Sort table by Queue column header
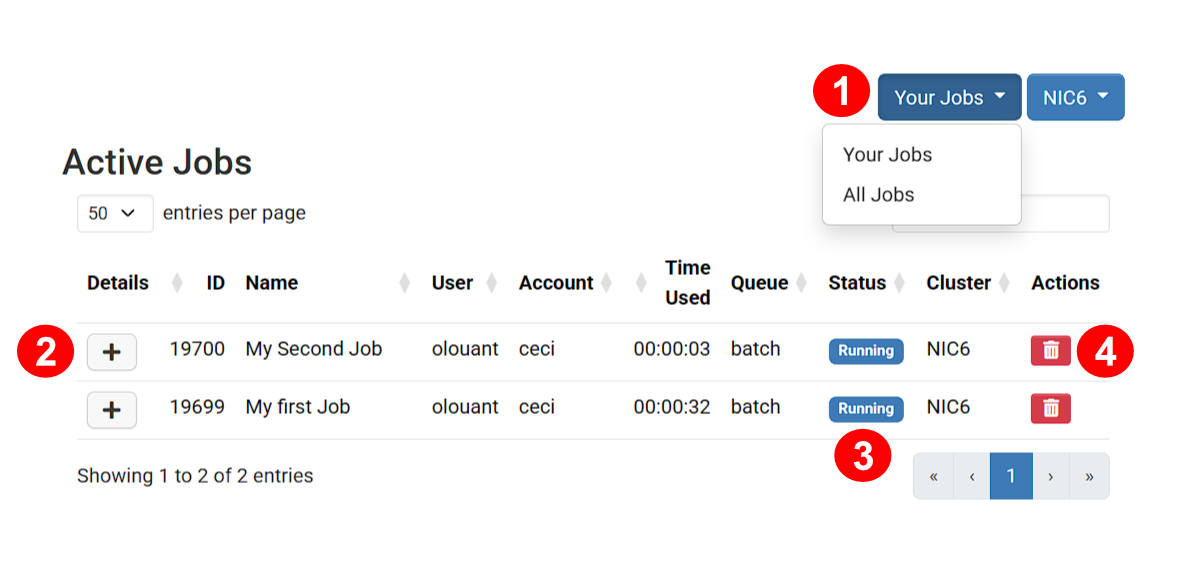Image resolution: width=1177 pixels, height=580 pixels. [x=759, y=283]
